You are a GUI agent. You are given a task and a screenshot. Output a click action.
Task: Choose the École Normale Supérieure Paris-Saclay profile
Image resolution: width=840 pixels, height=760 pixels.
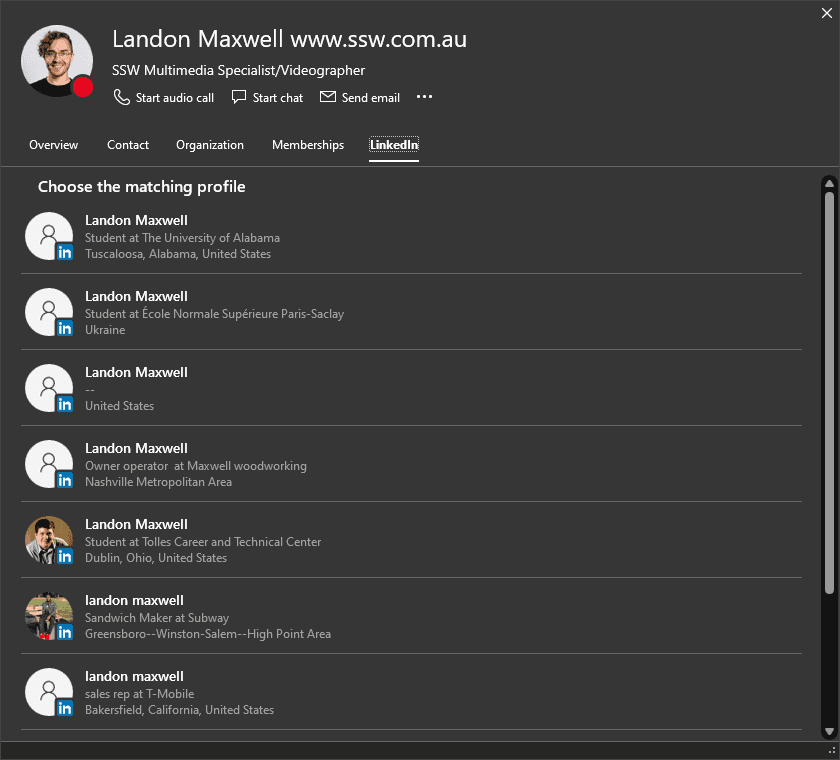point(214,313)
